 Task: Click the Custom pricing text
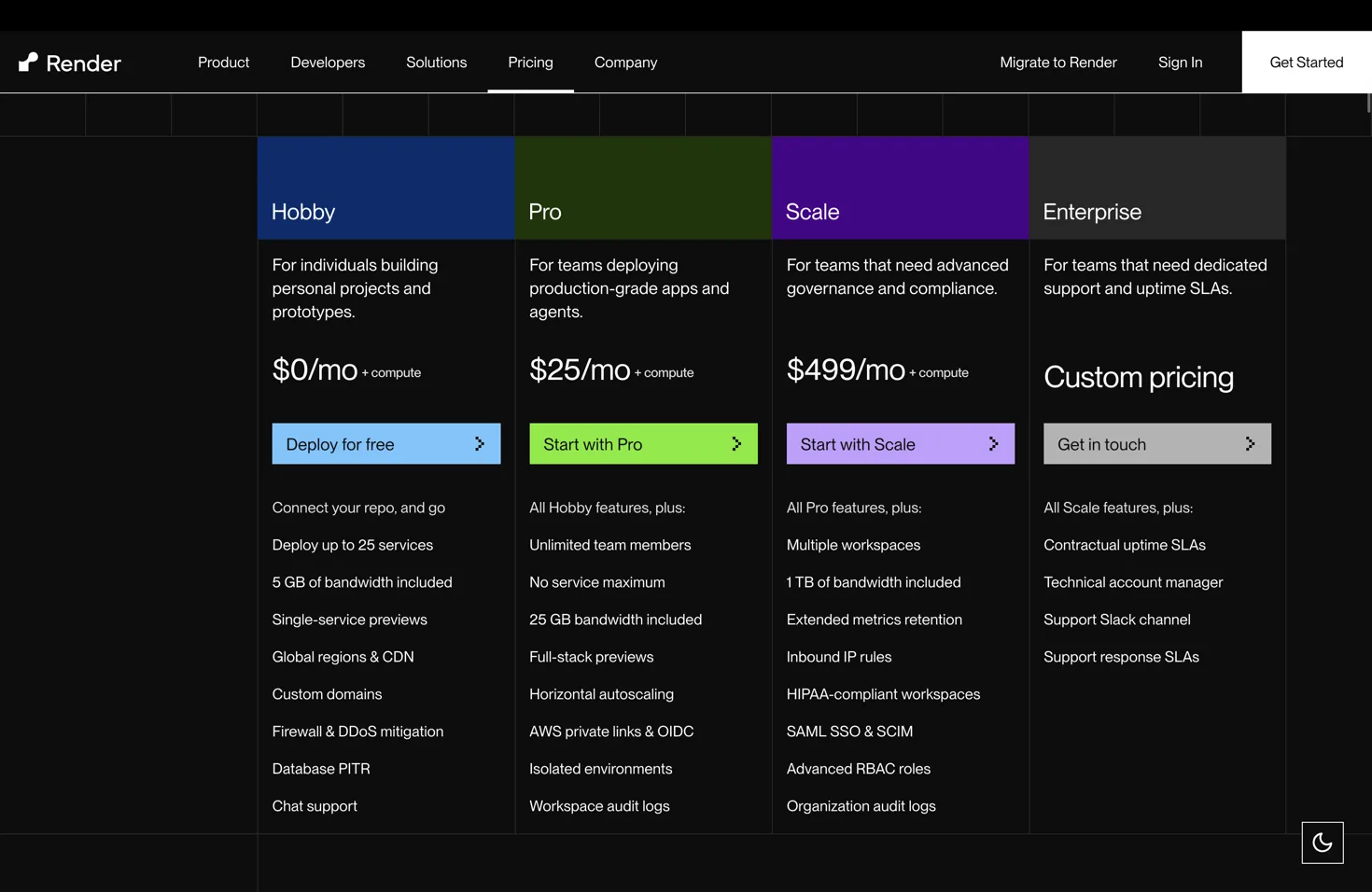click(1139, 377)
